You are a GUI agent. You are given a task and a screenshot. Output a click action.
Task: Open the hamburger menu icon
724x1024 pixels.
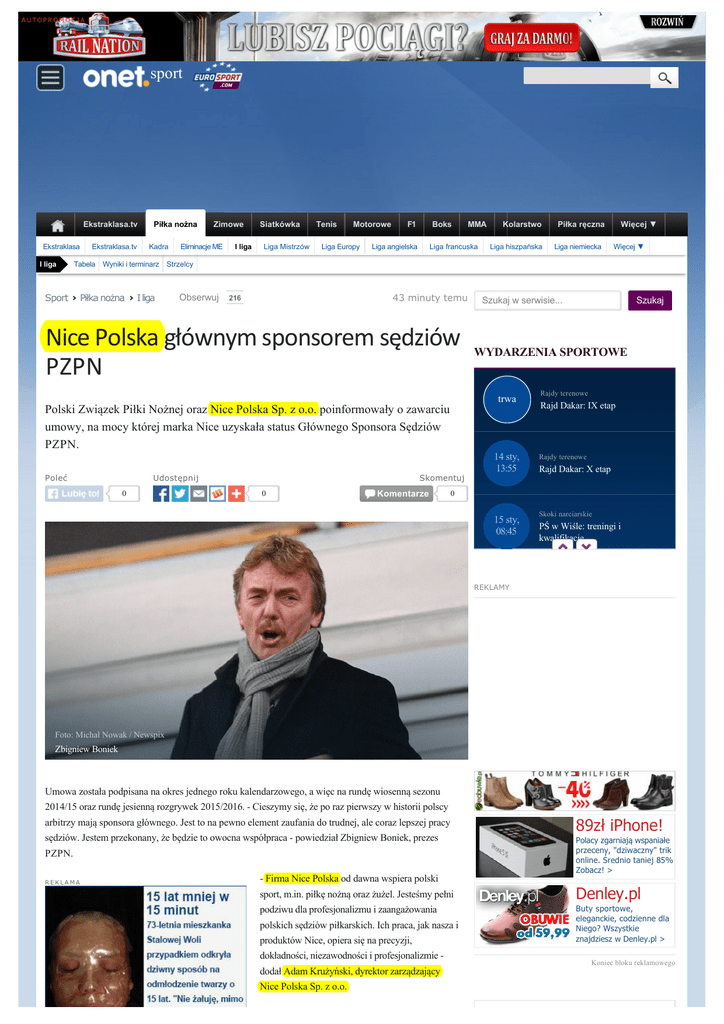50,78
